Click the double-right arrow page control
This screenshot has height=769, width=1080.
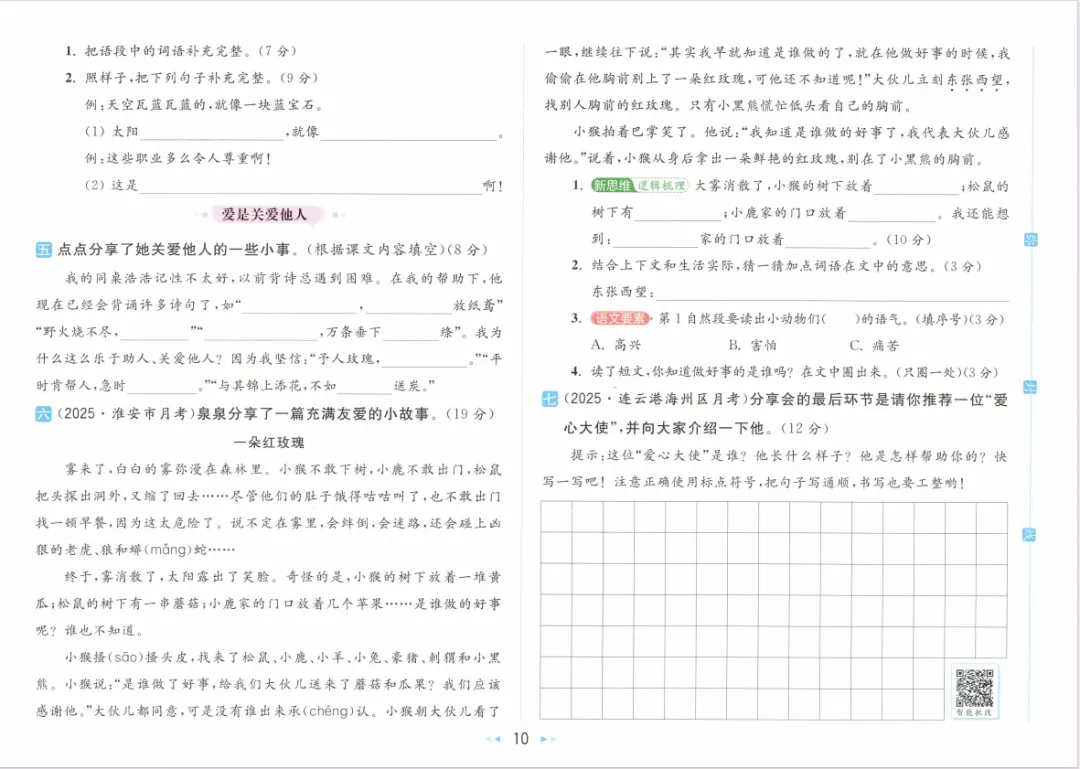click(x=551, y=740)
